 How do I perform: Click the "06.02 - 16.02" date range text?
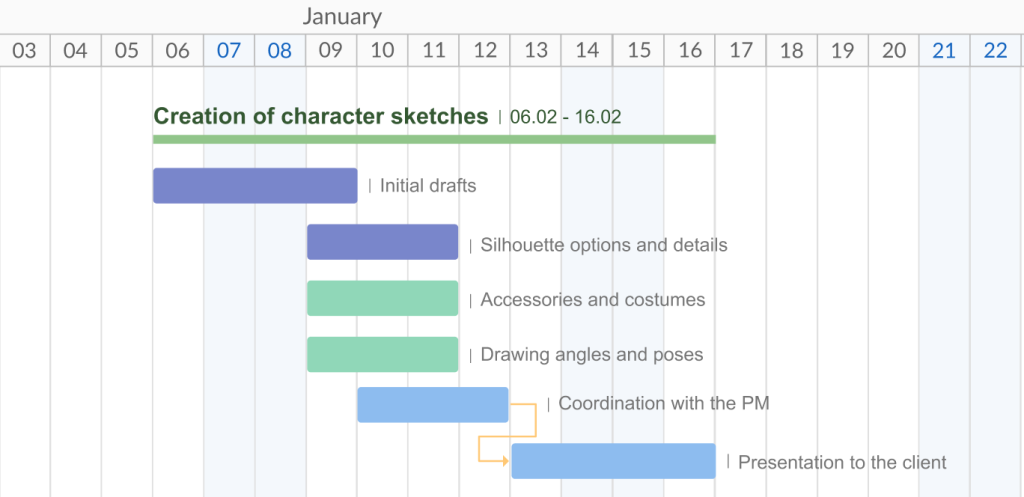click(565, 117)
